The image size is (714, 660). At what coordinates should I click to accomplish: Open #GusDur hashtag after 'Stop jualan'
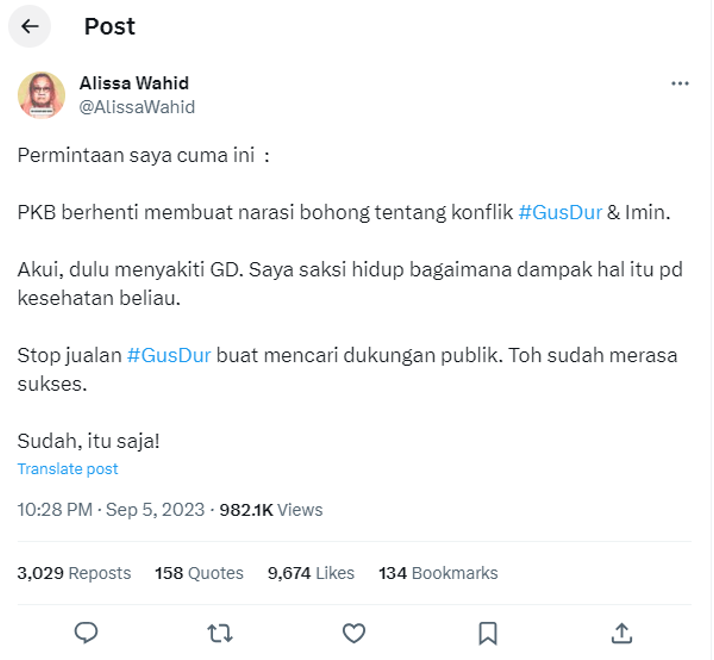(169, 355)
